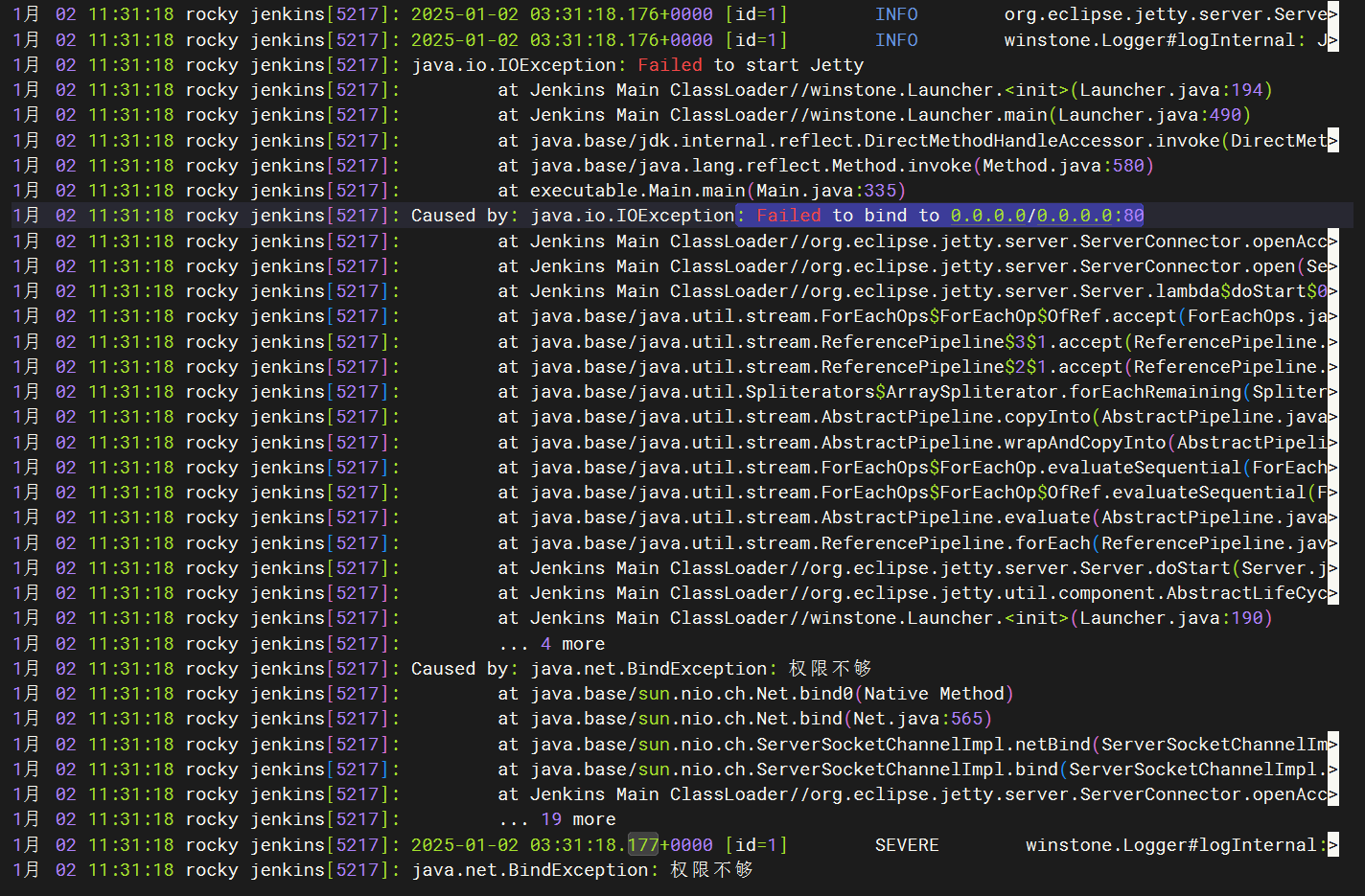Click 'AbstractPipeline.copyInto' trace entry
This screenshot has height=896, width=1365.
click(956, 417)
